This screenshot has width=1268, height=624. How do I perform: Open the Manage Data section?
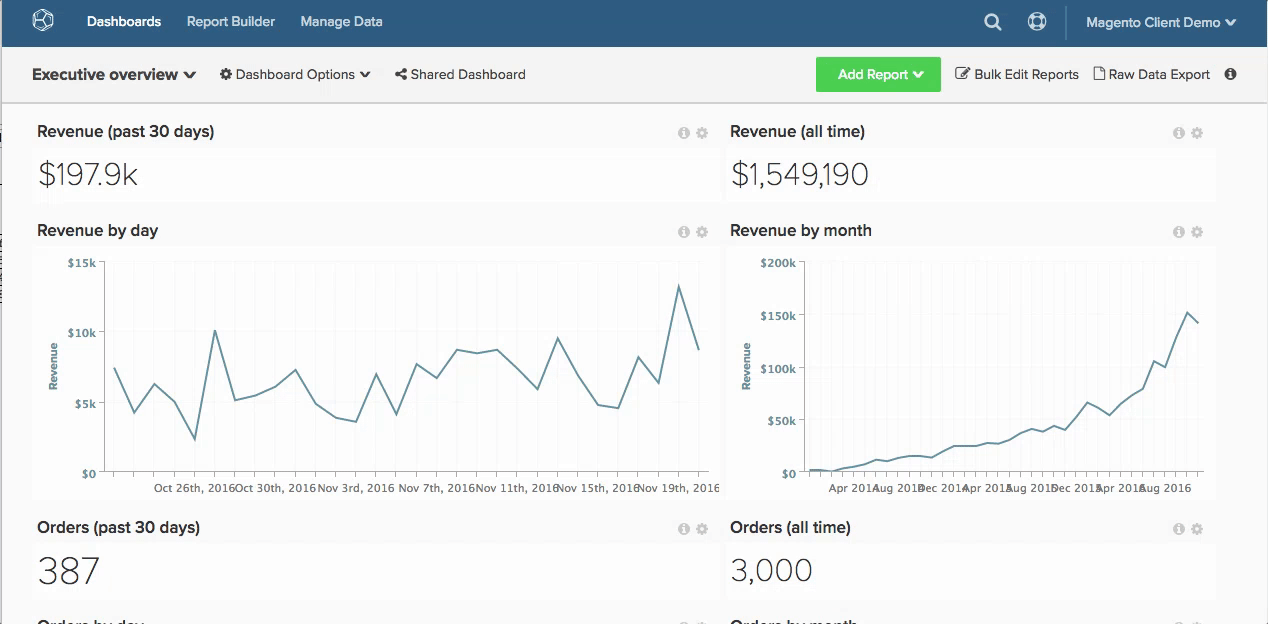click(340, 21)
